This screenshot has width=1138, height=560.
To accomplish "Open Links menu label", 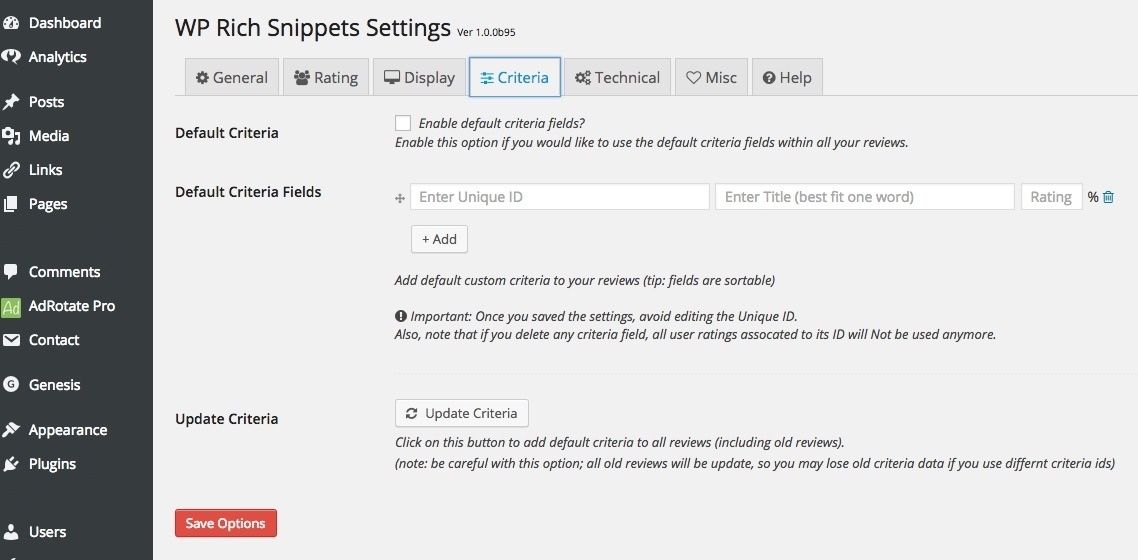I will (x=45, y=170).
